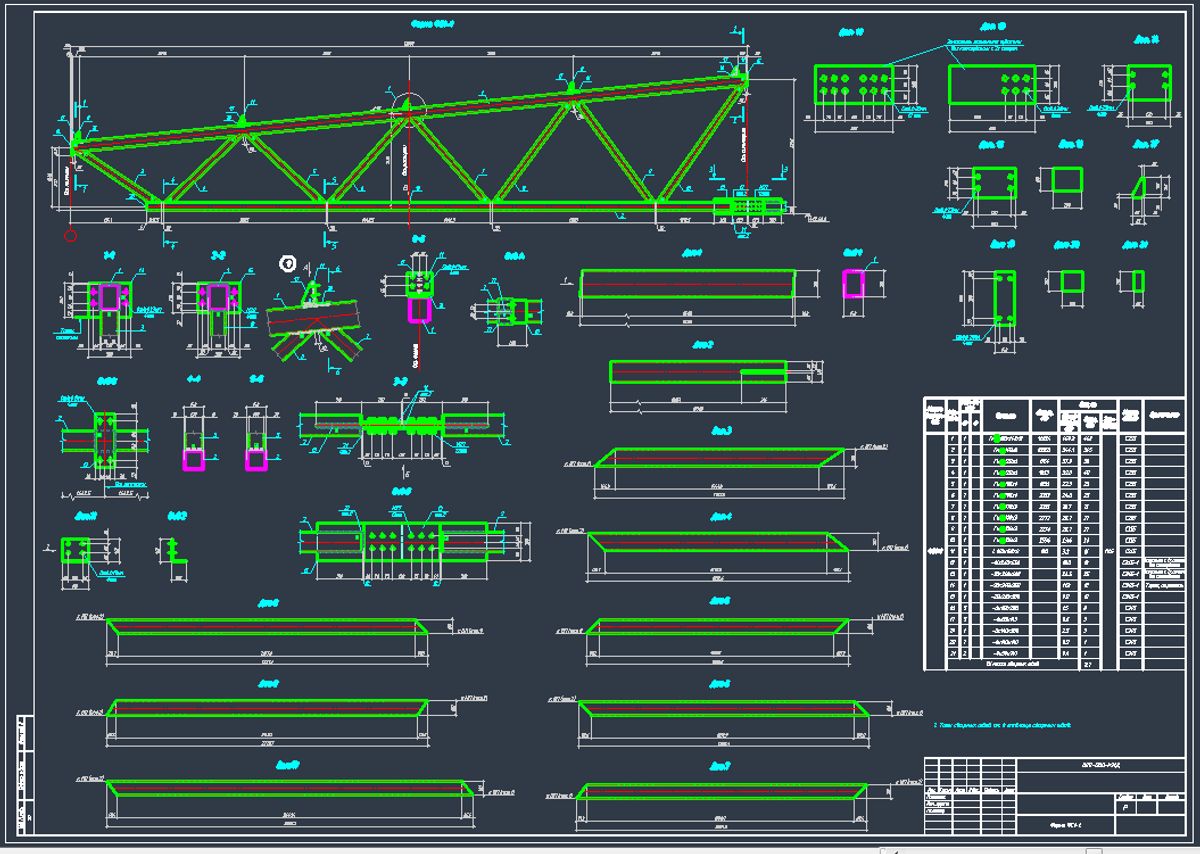Image resolution: width=1200 pixels, height=854 pixels.
Task: Select the dashed circle at the truss apex node
Action: click(x=408, y=108)
